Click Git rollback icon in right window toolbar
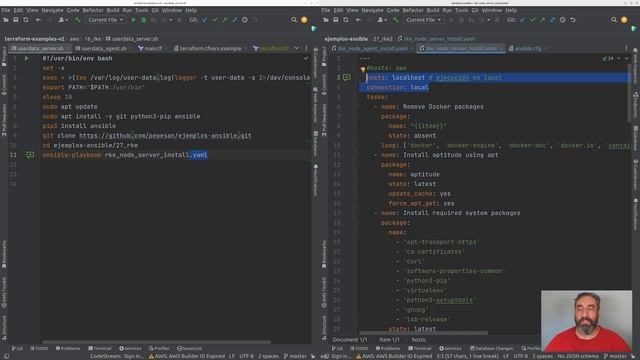The width and height of the screenshot is (640, 360). (573, 20)
